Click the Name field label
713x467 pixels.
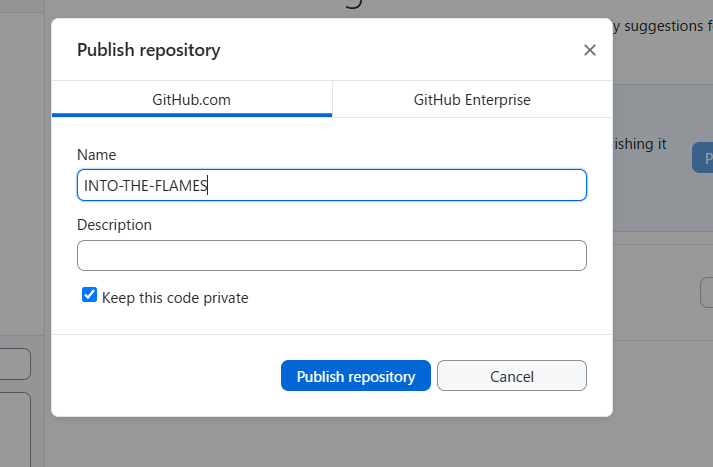pyautogui.click(x=96, y=155)
